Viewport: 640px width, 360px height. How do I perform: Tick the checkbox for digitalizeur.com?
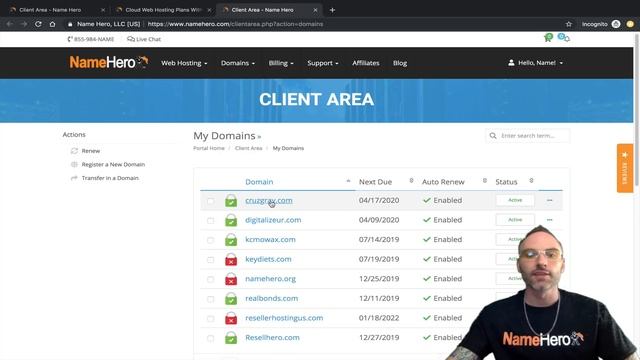click(211, 221)
